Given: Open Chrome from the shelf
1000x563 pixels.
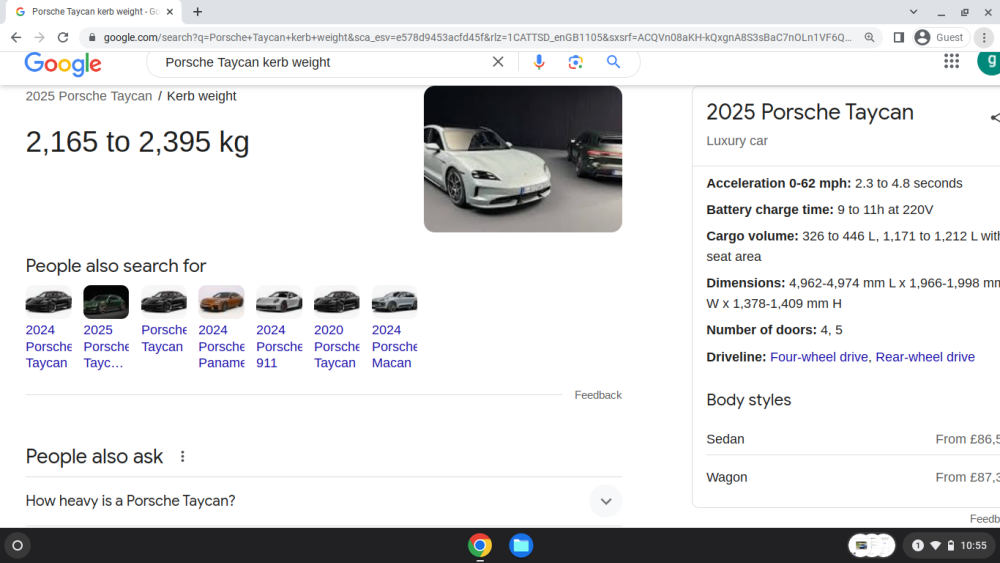Looking at the screenshot, I should coord(480,546).
